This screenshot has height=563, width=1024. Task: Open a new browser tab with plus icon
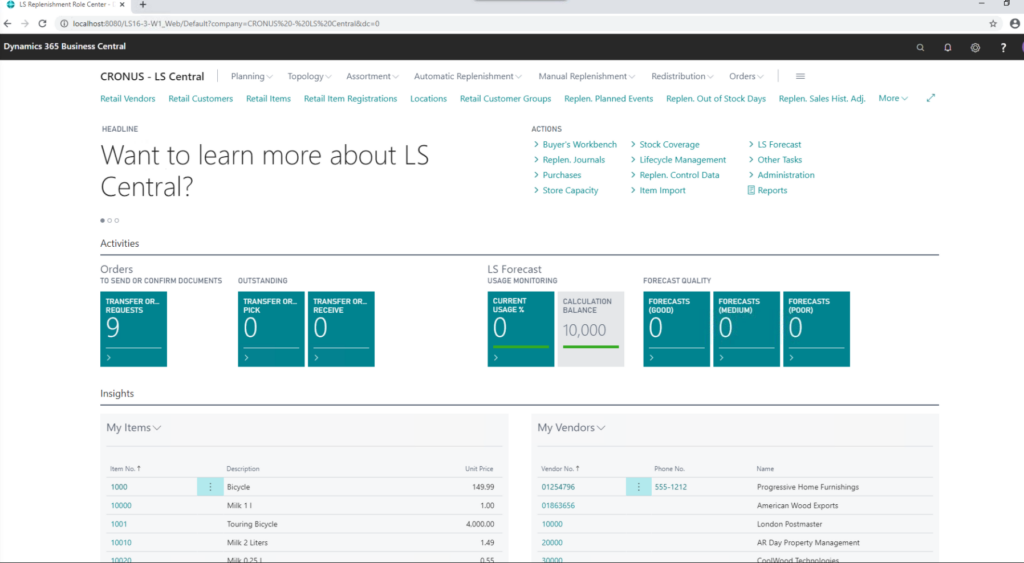tap(143, 5)
